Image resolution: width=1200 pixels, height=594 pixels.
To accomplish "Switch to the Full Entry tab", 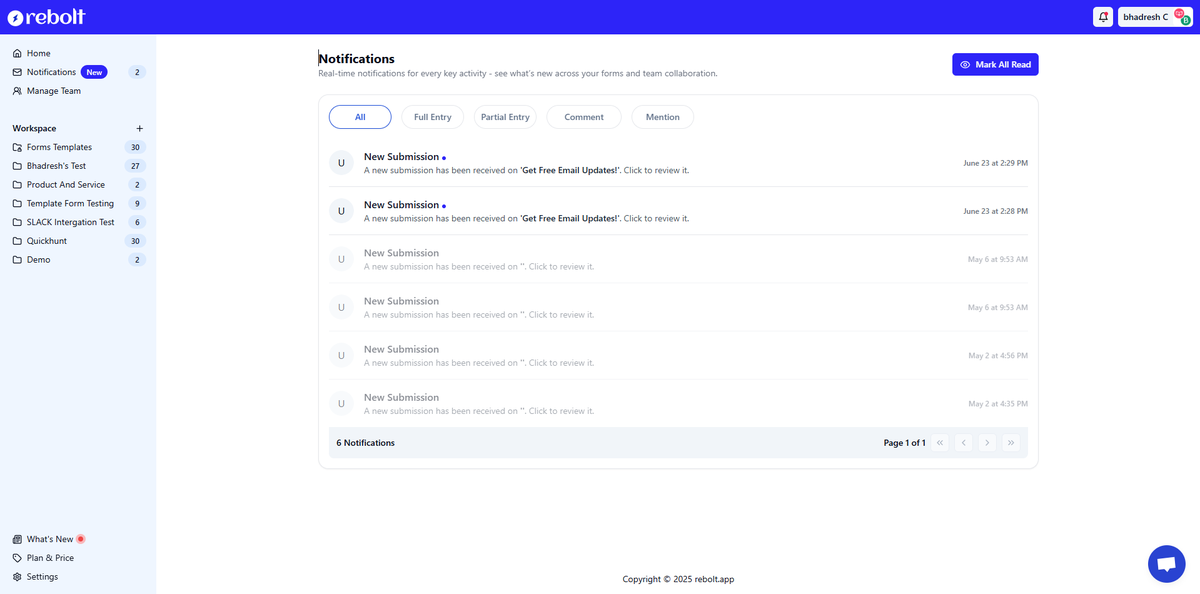I will pos(432,116).
